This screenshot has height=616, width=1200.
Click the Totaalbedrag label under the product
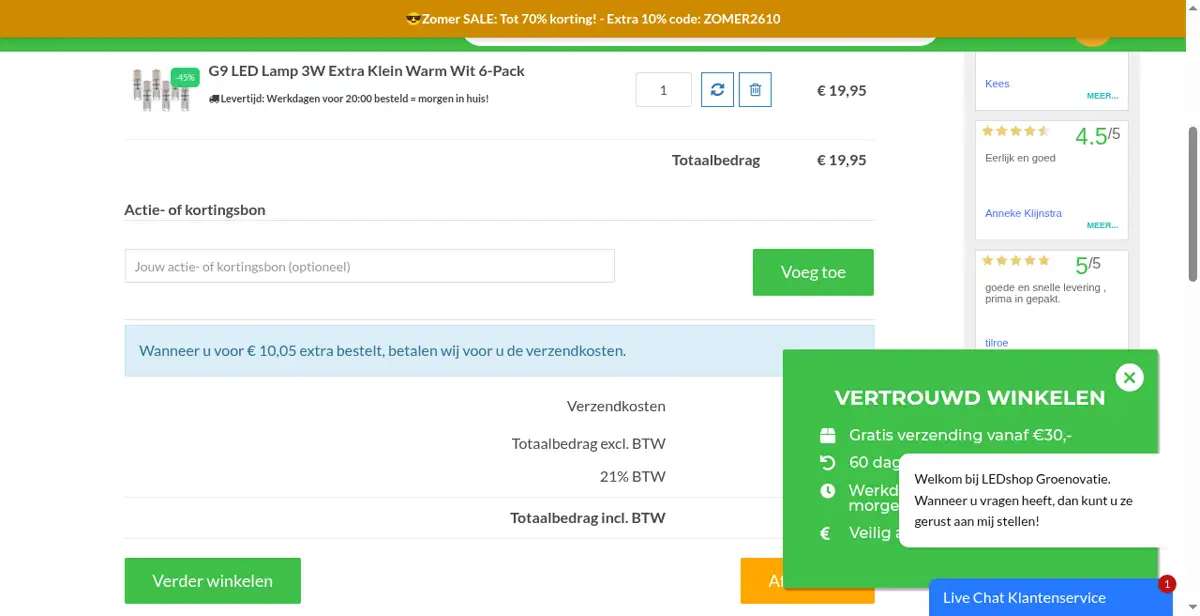point(716,160)
